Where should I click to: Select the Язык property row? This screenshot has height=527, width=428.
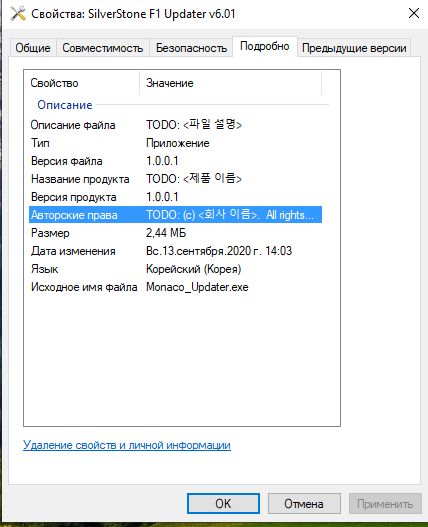(175, 269)
